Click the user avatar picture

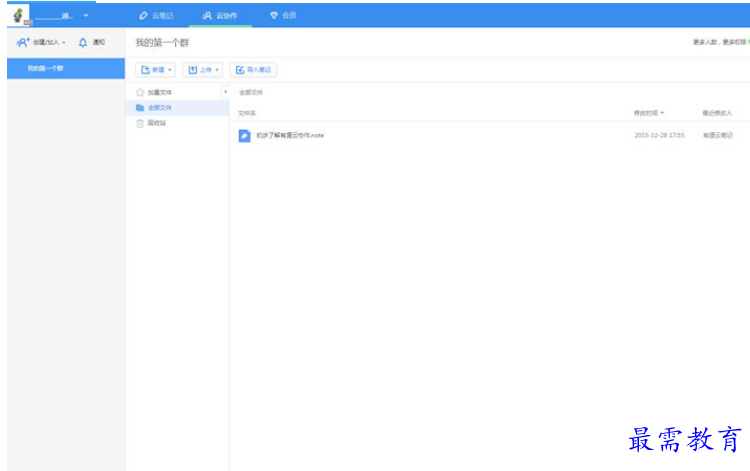19,15
